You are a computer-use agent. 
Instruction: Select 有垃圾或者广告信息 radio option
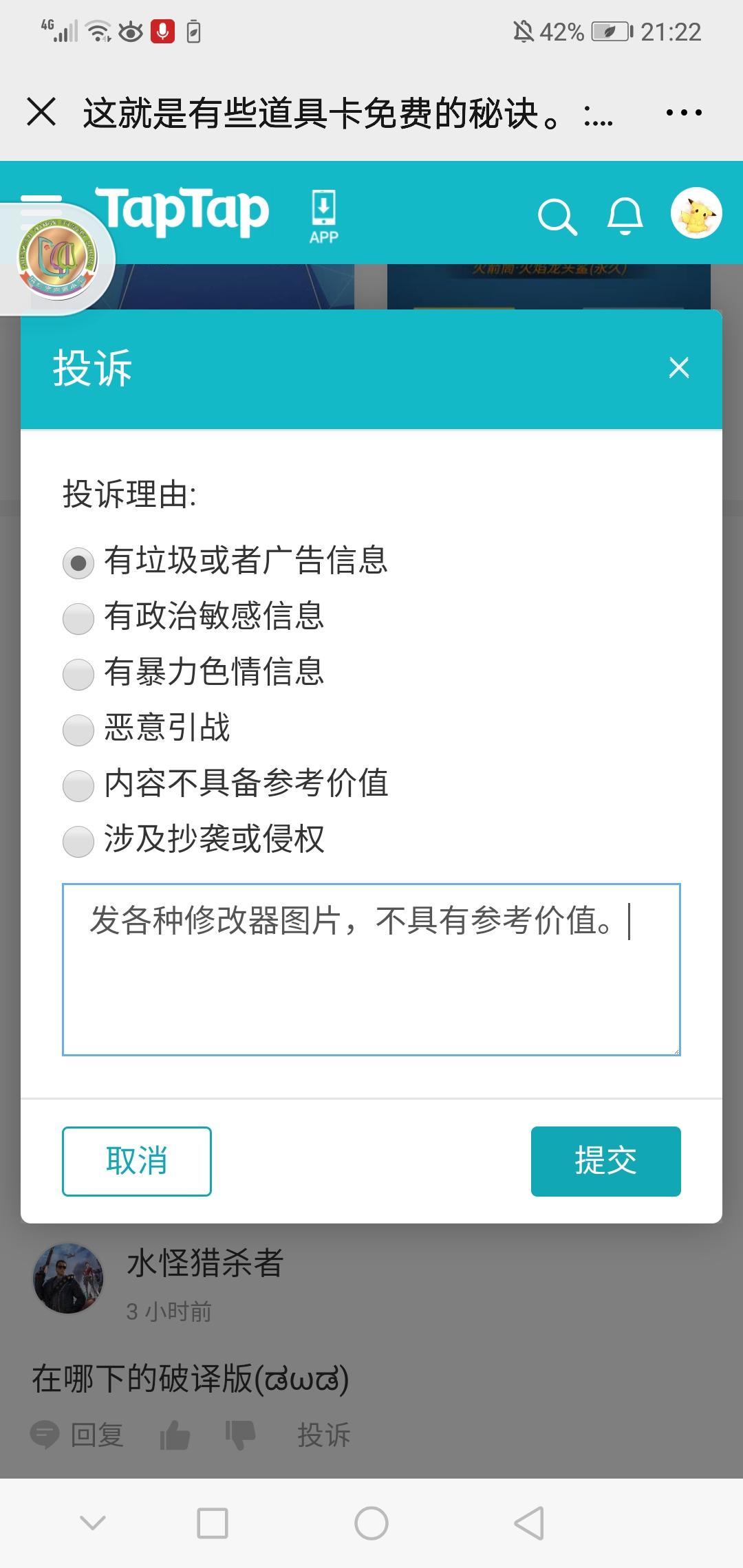coord(78,563)
